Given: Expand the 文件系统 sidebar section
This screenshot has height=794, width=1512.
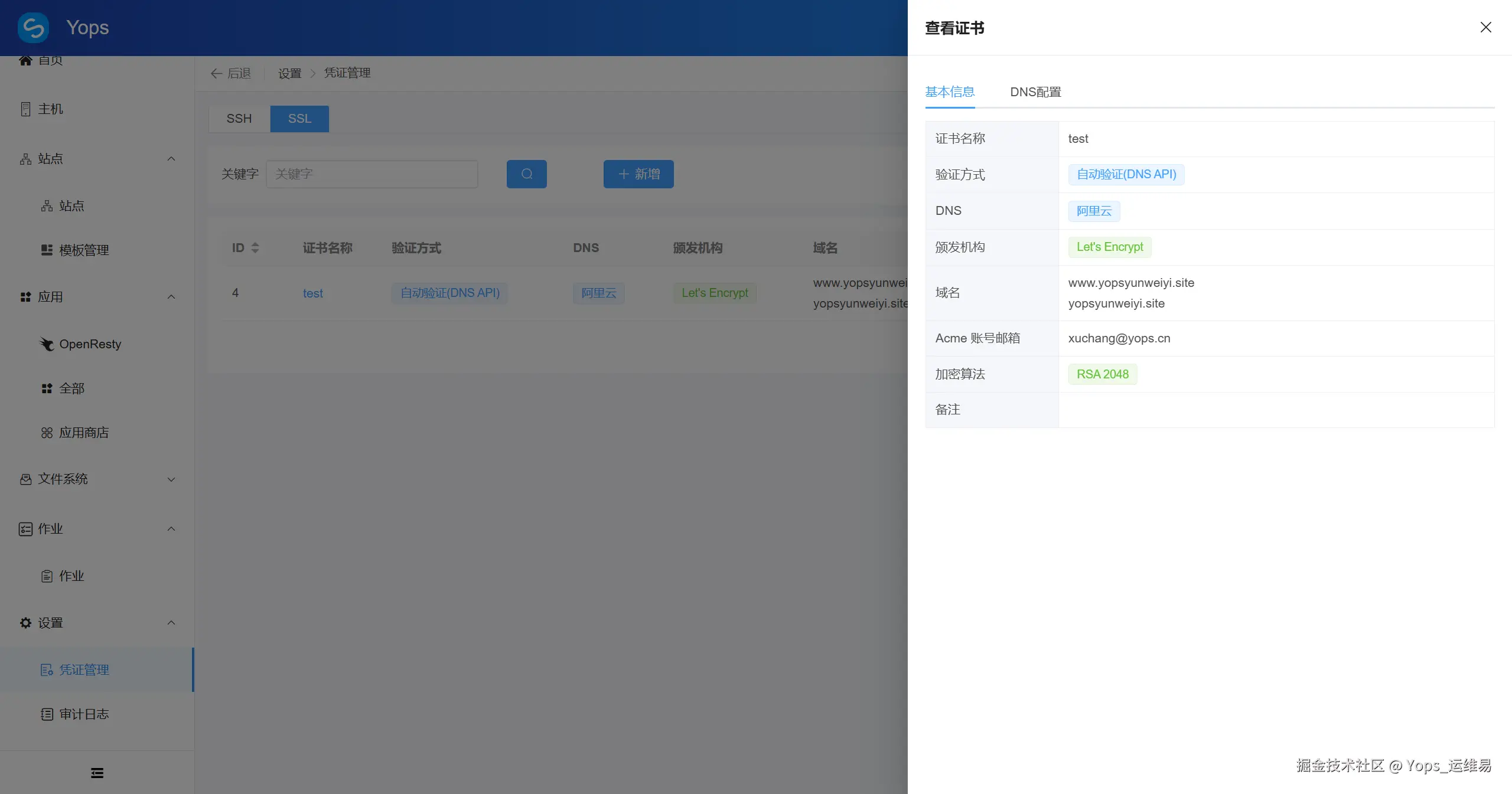Looking at the screenshot, I should coord(171,479).
